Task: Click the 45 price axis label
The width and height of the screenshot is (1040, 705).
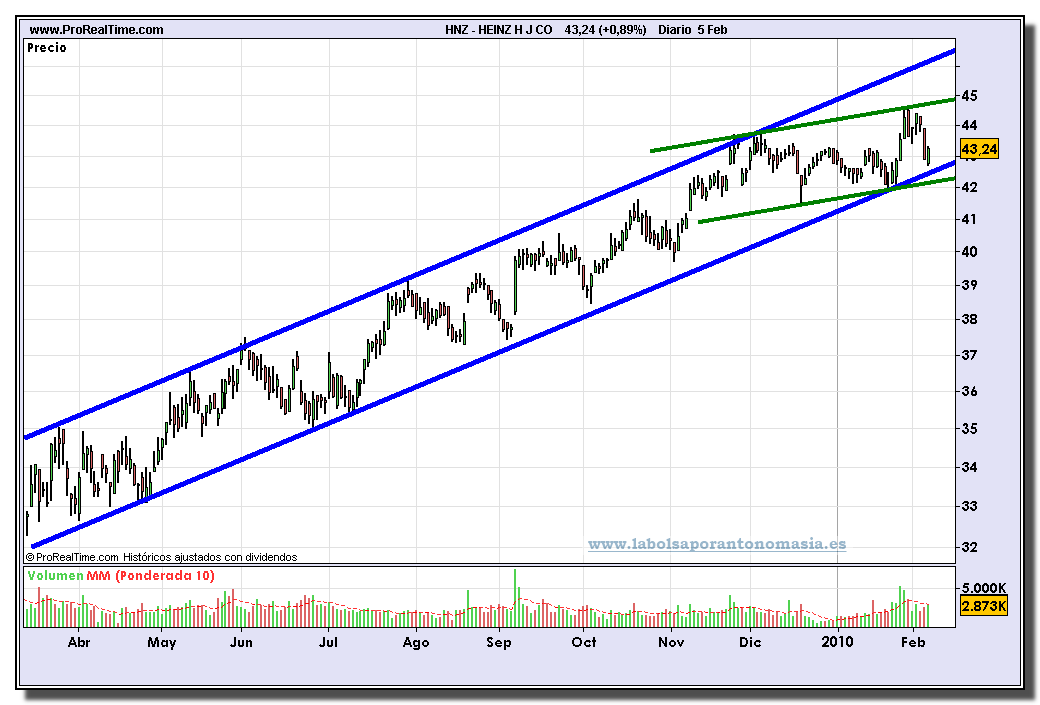Action: tap(970, 96)
